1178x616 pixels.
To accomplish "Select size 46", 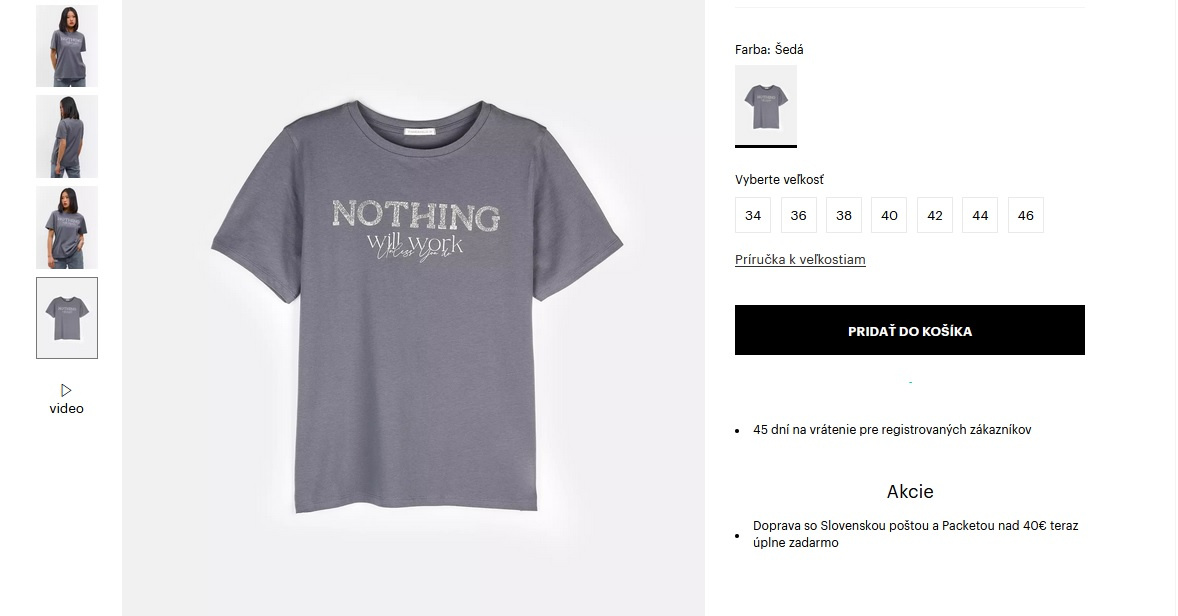I will [x=1026, y=215].
